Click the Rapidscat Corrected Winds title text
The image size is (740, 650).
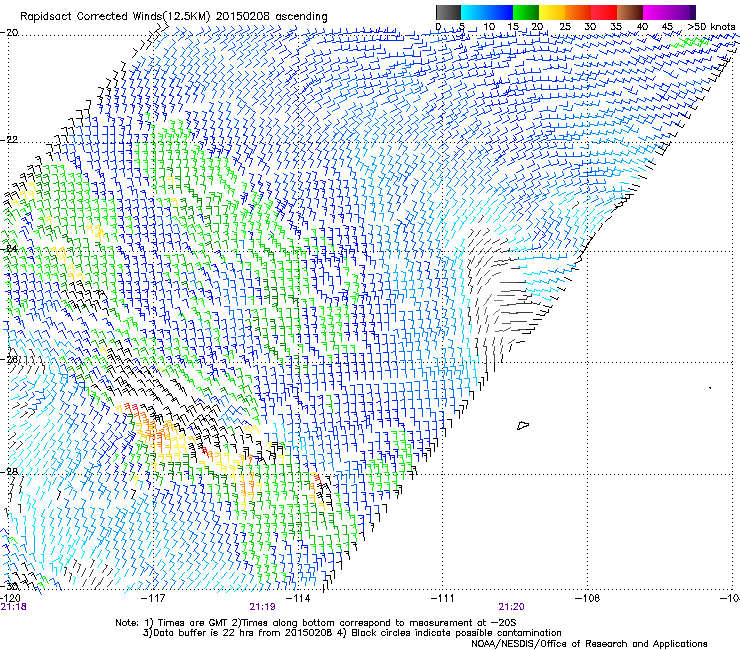point(174,17)
